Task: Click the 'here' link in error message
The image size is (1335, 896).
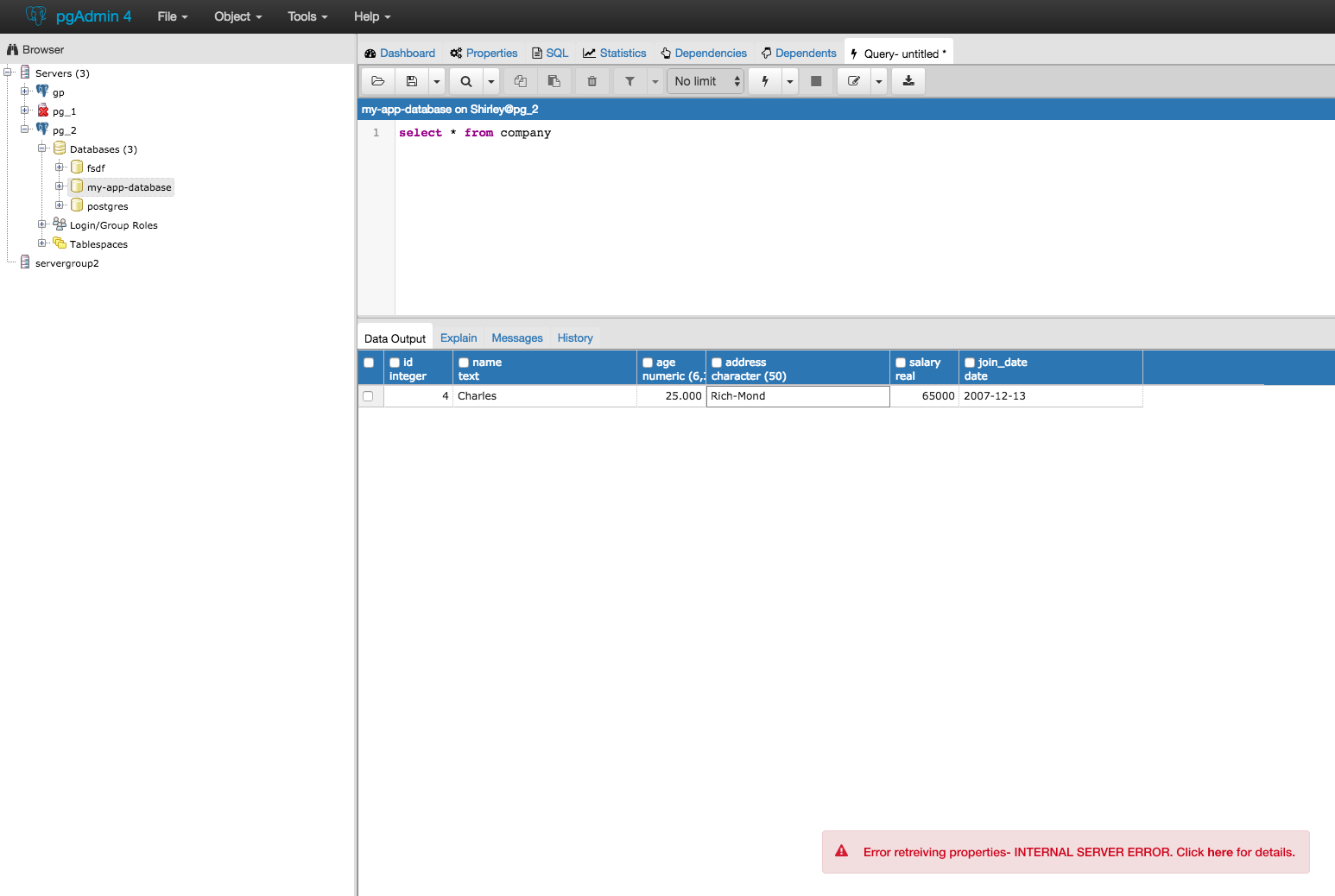Action: [1219, 852]
